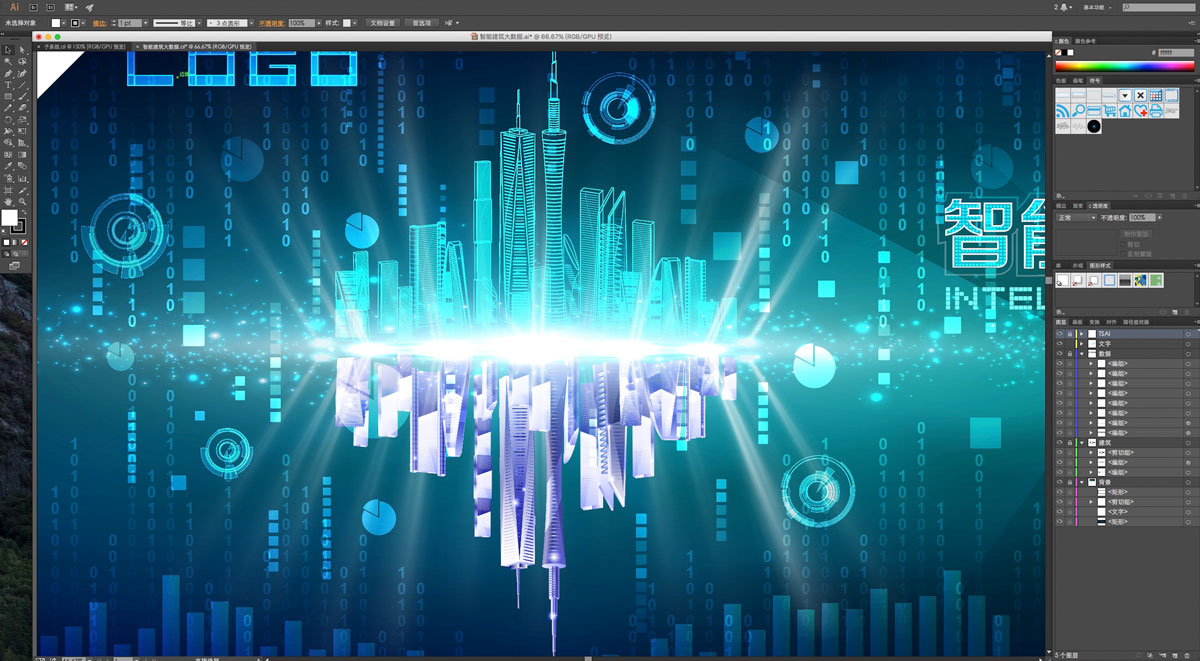Select the Direct Selection tool (white arrow)

point(21,50)
